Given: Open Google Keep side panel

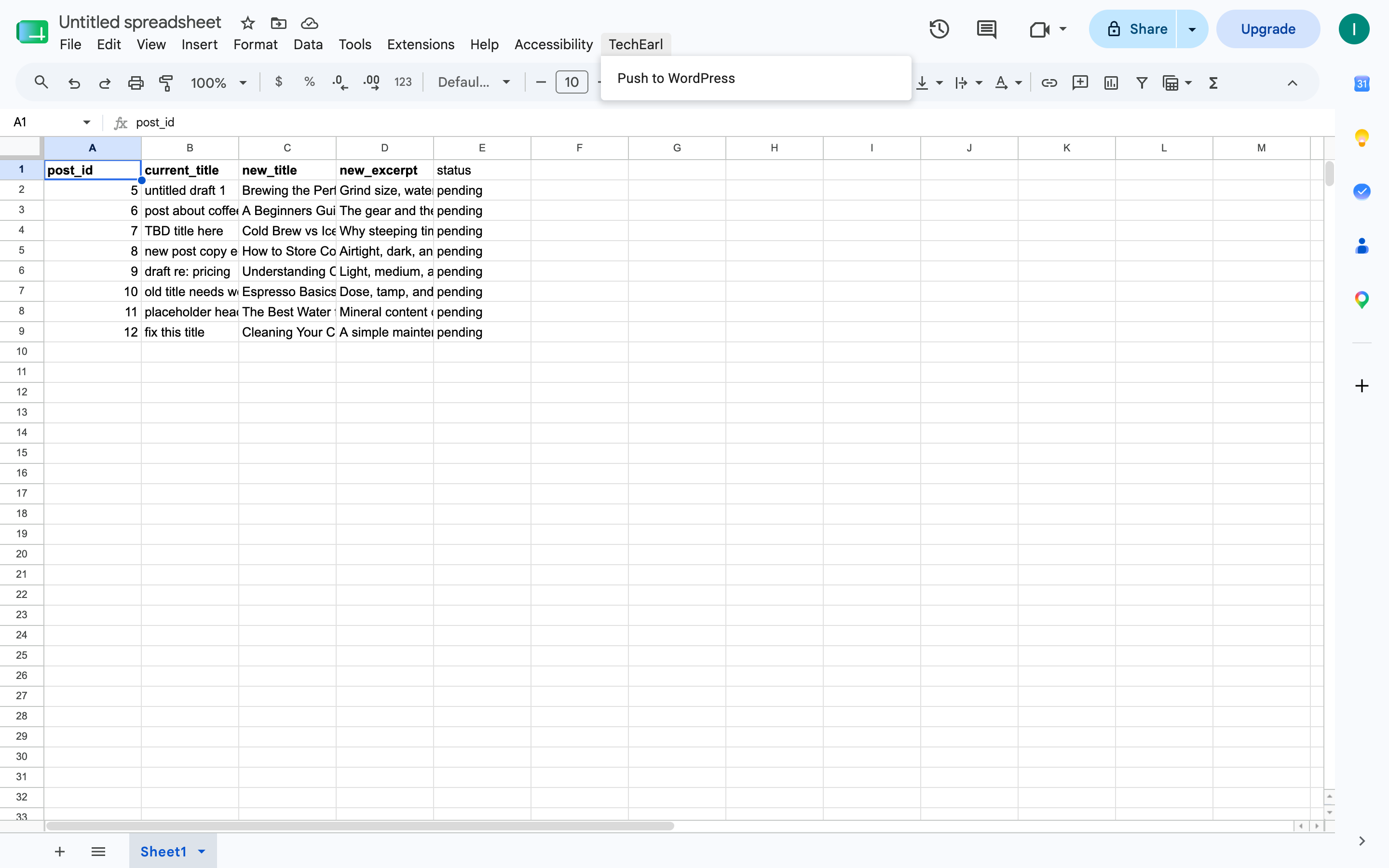Looking at the screenshot, I should coord(1362,138).
